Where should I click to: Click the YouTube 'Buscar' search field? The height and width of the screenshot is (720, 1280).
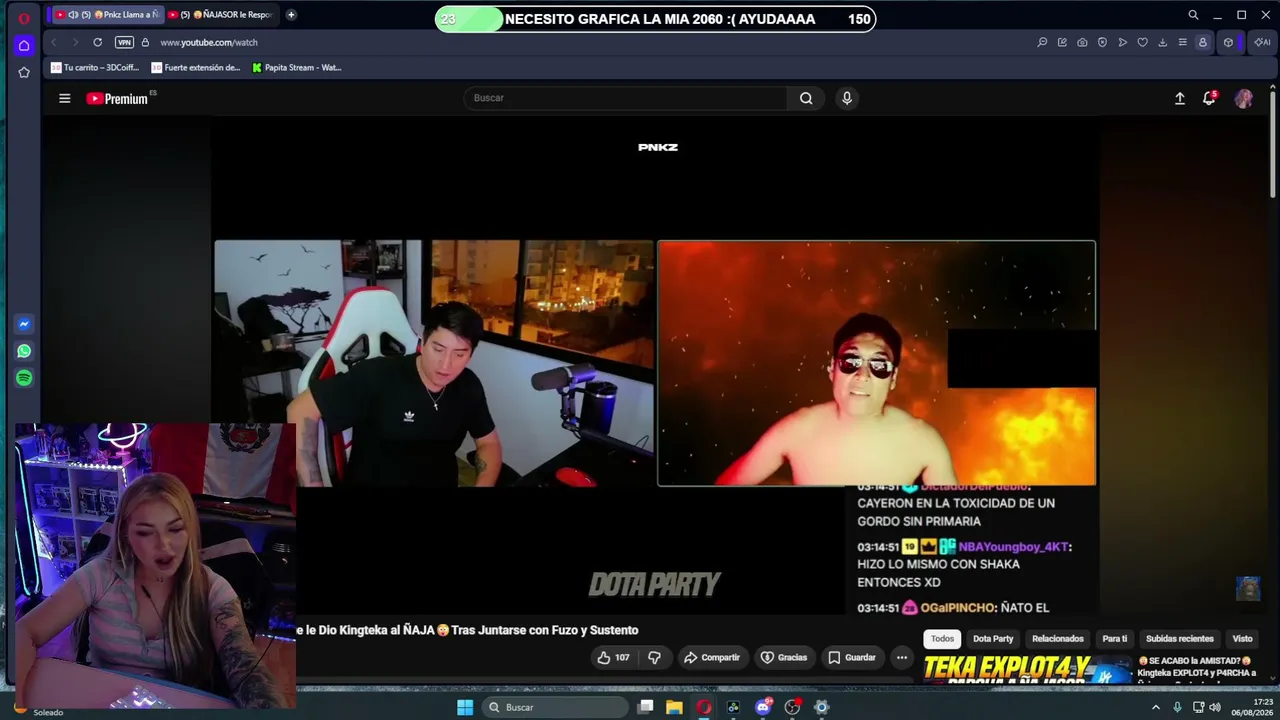tap(625, 98)
